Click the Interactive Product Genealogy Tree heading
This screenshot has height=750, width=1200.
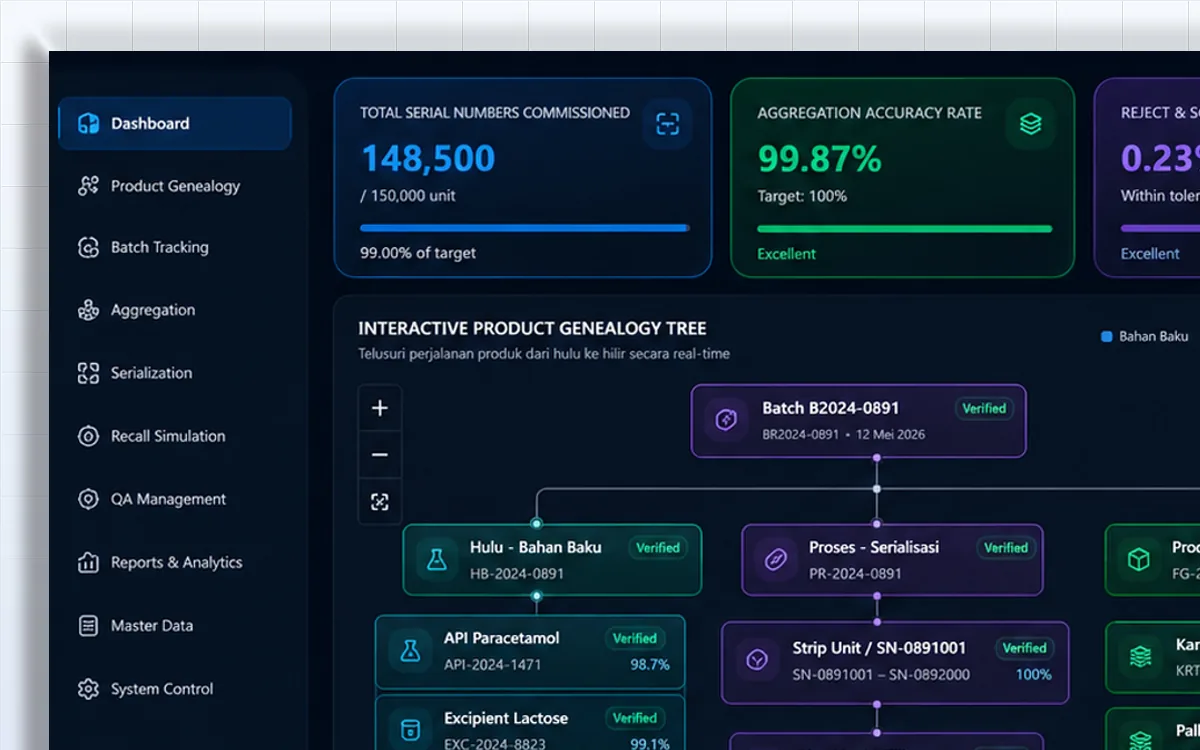point(532,328)
